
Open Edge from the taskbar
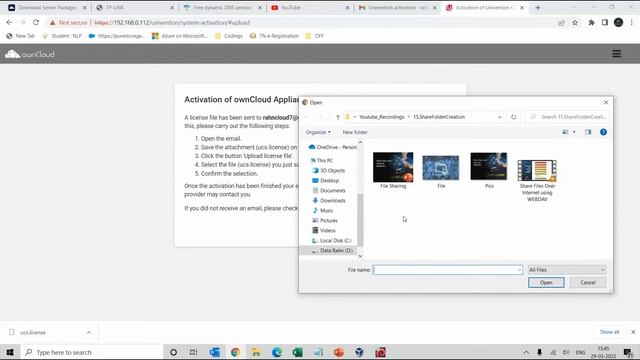tap(277, 352)
